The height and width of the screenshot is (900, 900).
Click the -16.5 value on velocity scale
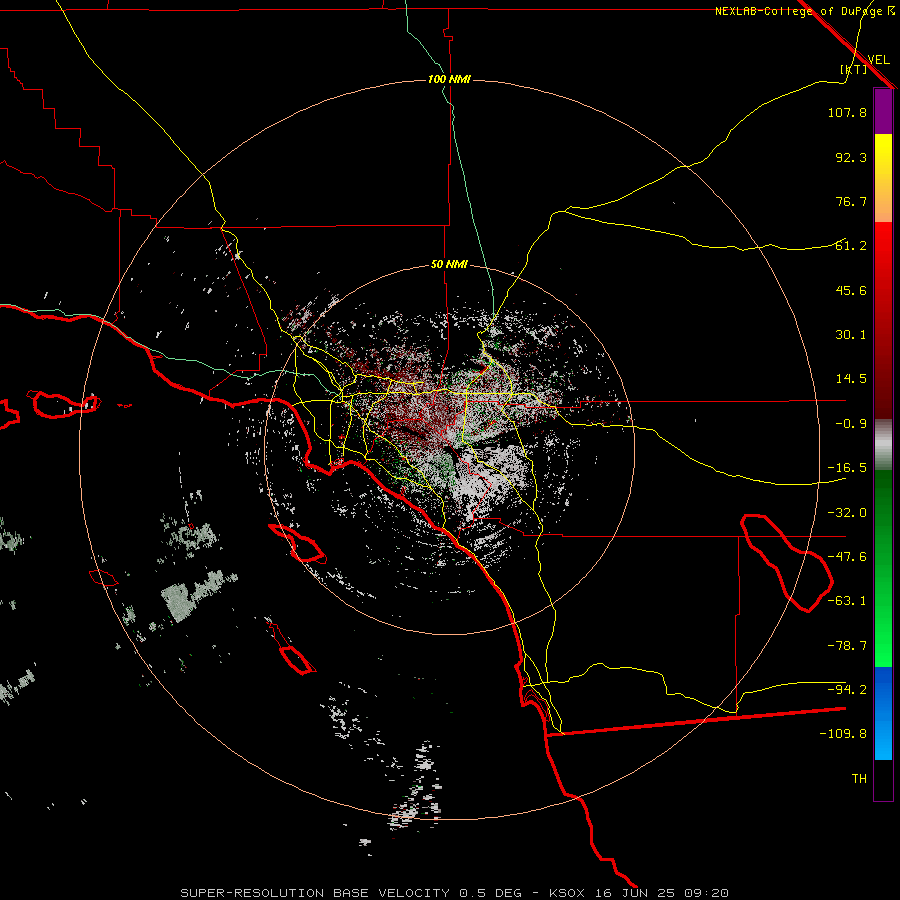tap(847, 468)
